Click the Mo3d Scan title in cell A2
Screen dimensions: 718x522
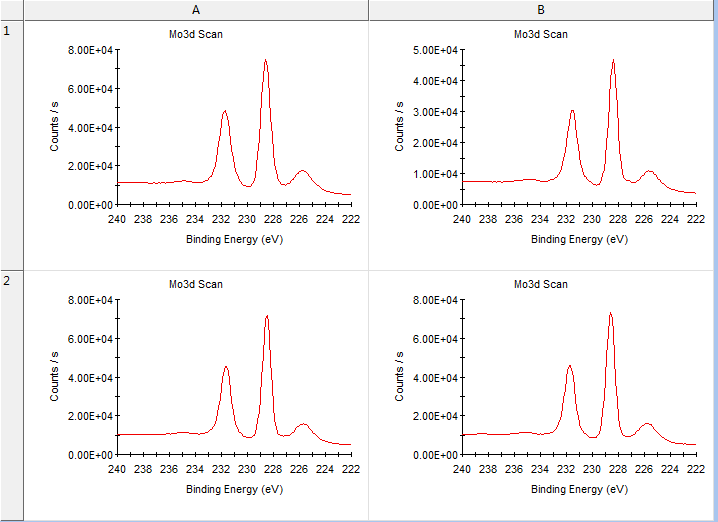click(196, 284)
